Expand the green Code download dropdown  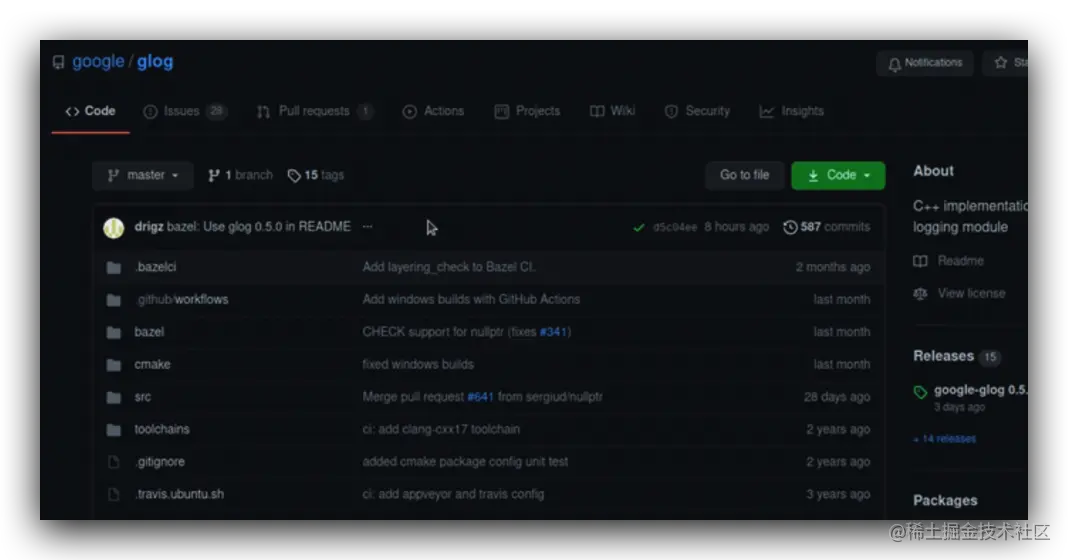coord(838,175)
